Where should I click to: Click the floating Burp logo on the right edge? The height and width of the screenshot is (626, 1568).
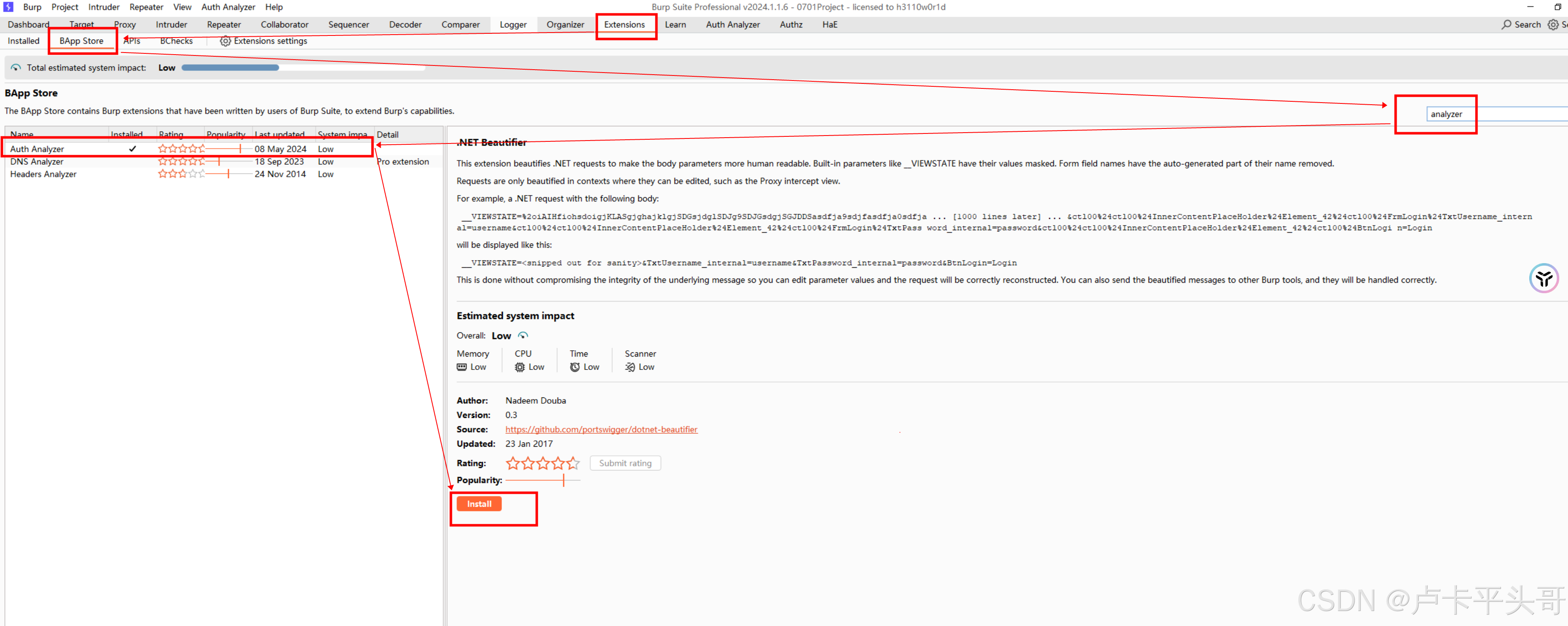tap(1544, 278)
